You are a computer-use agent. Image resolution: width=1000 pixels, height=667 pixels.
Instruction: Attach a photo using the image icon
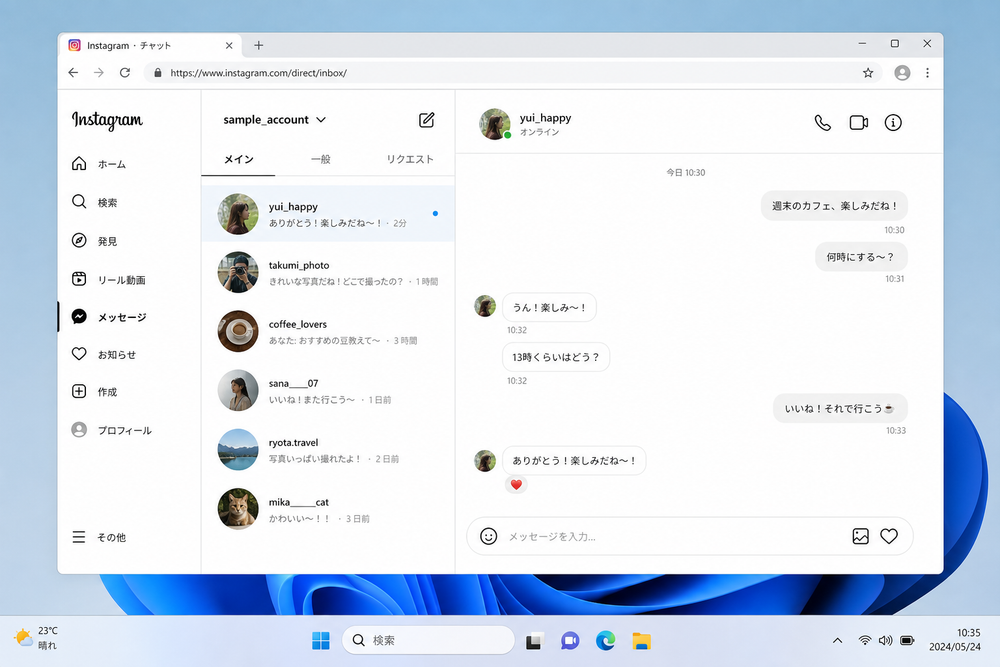[x=860, y=536]
